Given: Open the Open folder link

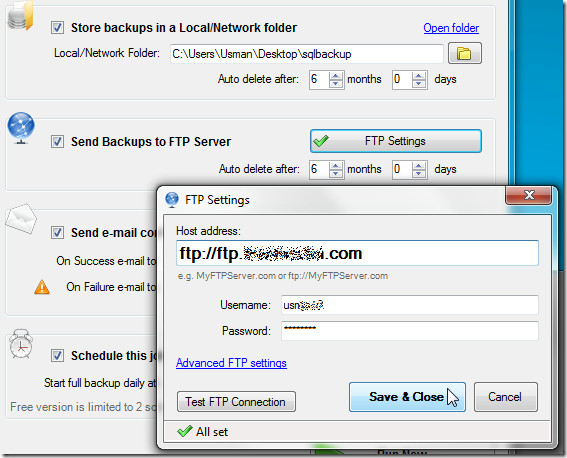Looking at the screenshot, I should point(451,28).
